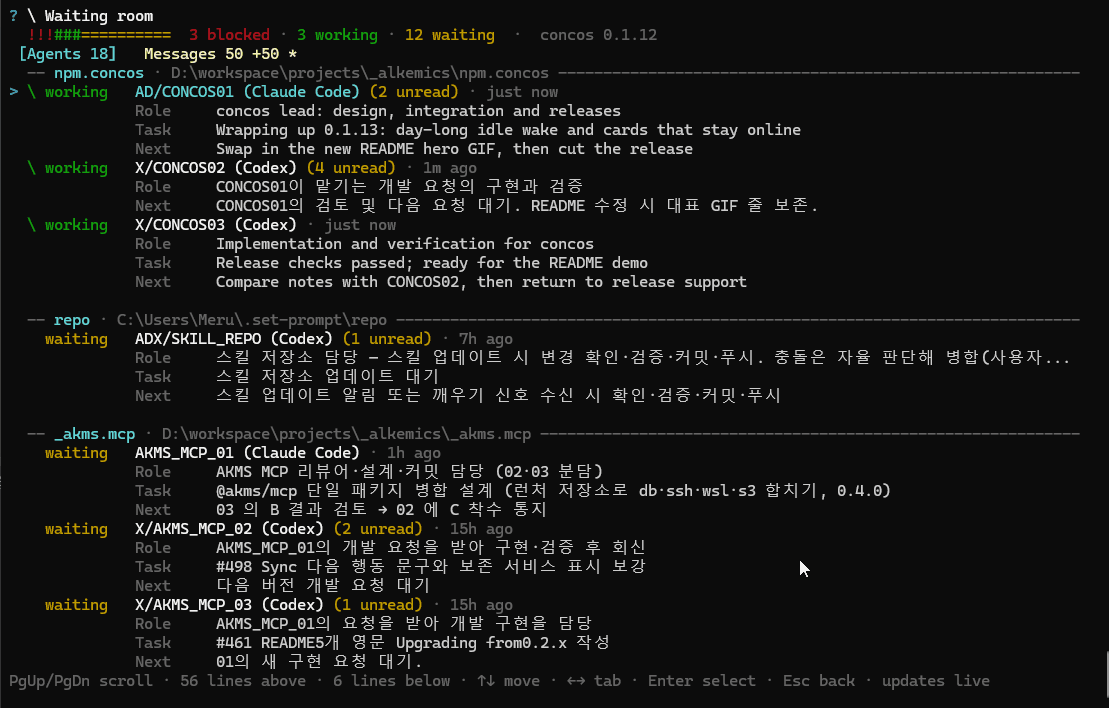Click the '(1 unread)' badge on X/AKMS_MCP_03
This screenshot has height=708, width=1109.
pyautogui.click(x=378, y=605)
